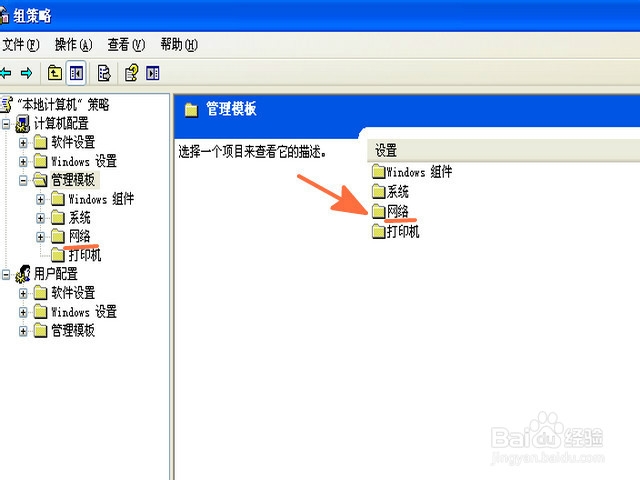This screenshot has width=640, height=480.
Task: Click the Export List toolbar icon
Action: click(104, 73)
